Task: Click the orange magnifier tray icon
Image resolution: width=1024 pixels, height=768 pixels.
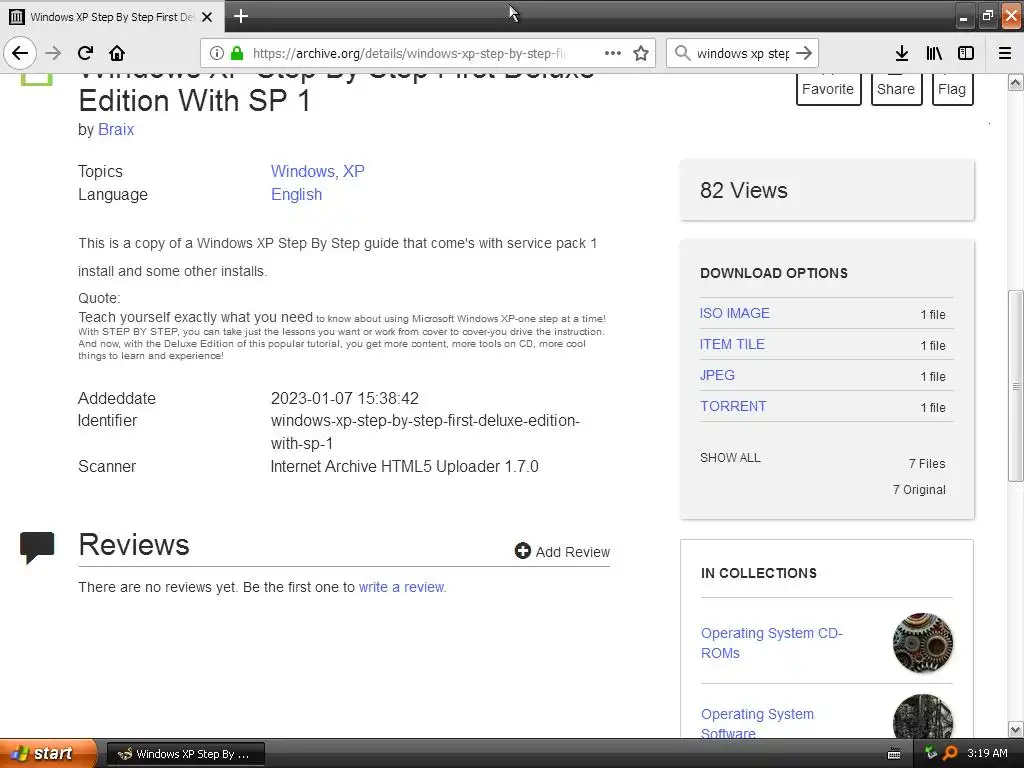Action: tap(950, 753)
